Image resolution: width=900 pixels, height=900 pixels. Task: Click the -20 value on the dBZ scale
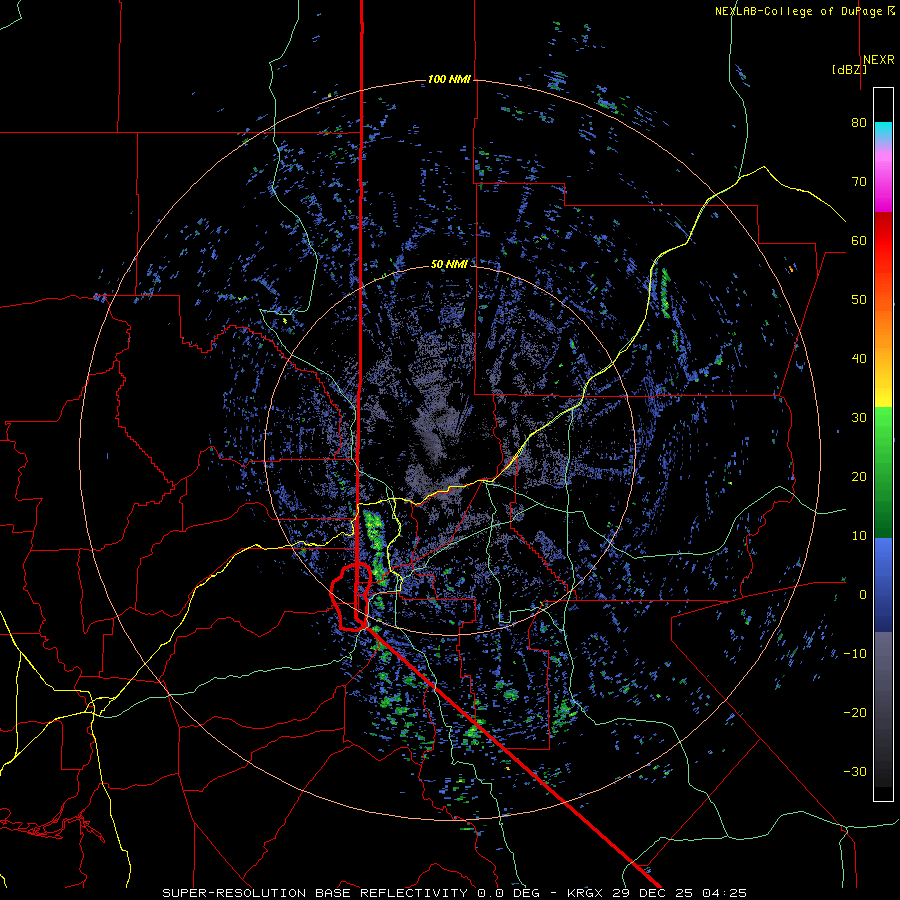[x=855, y=712]
